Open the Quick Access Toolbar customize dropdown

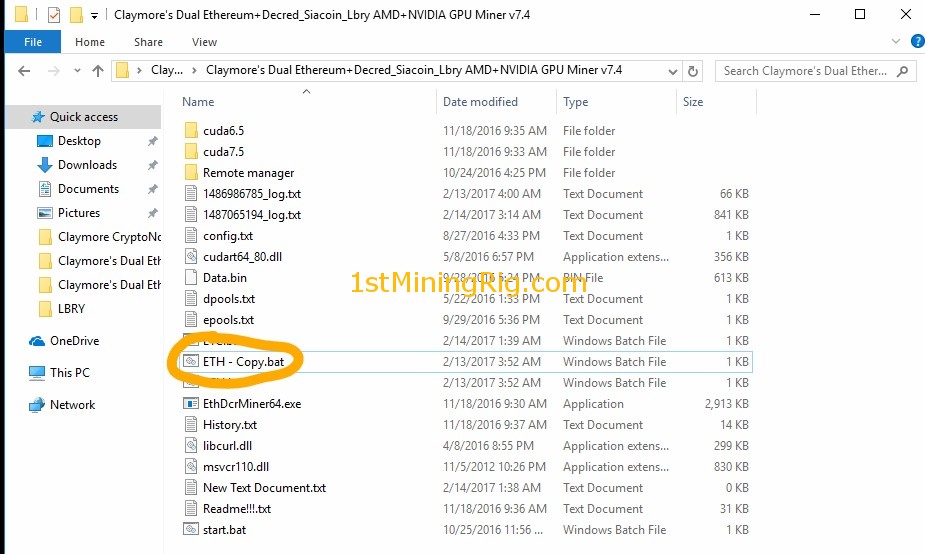pos(94,16)
